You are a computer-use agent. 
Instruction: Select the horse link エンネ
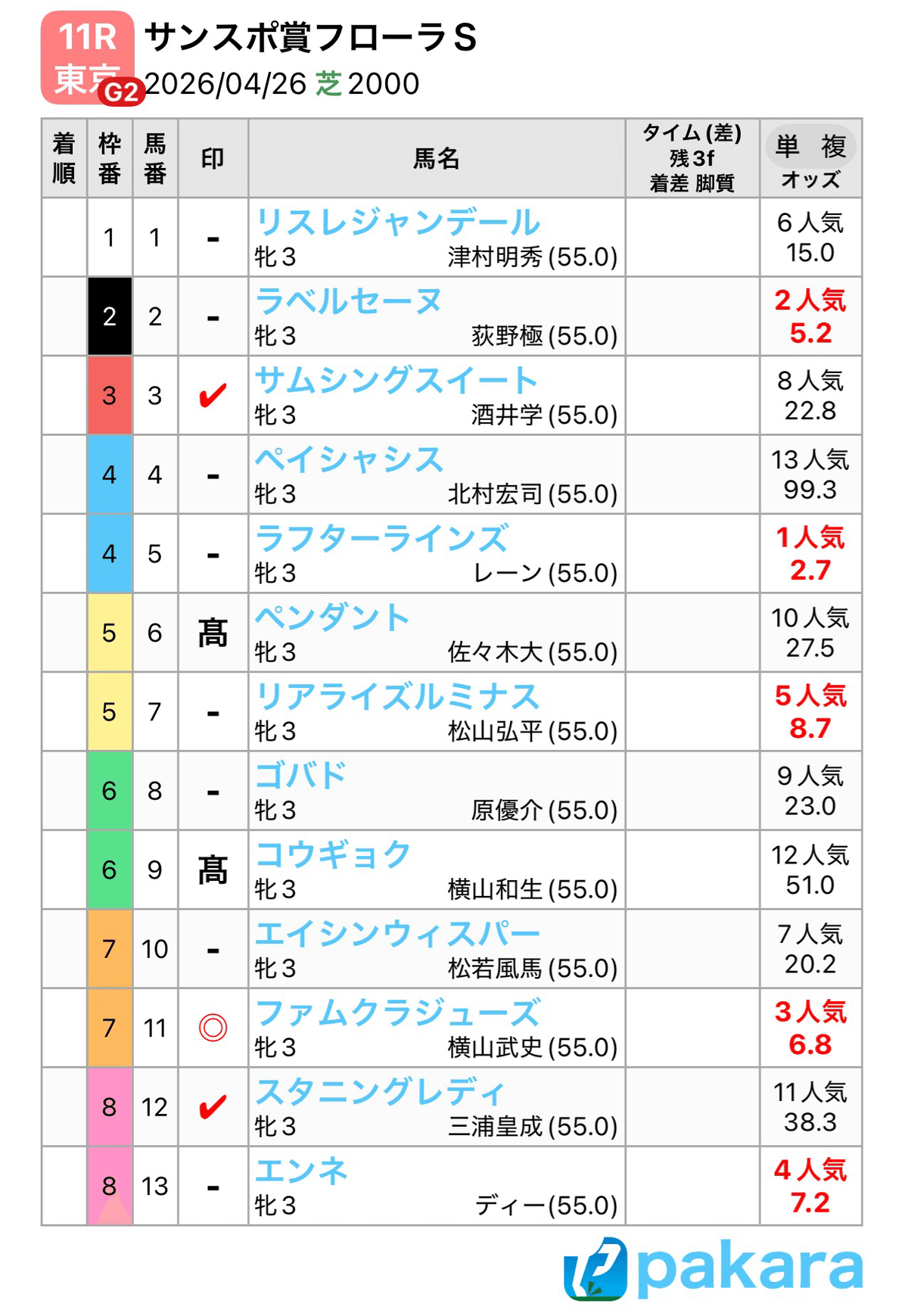pyautogui.click(x=301, y=1171)
